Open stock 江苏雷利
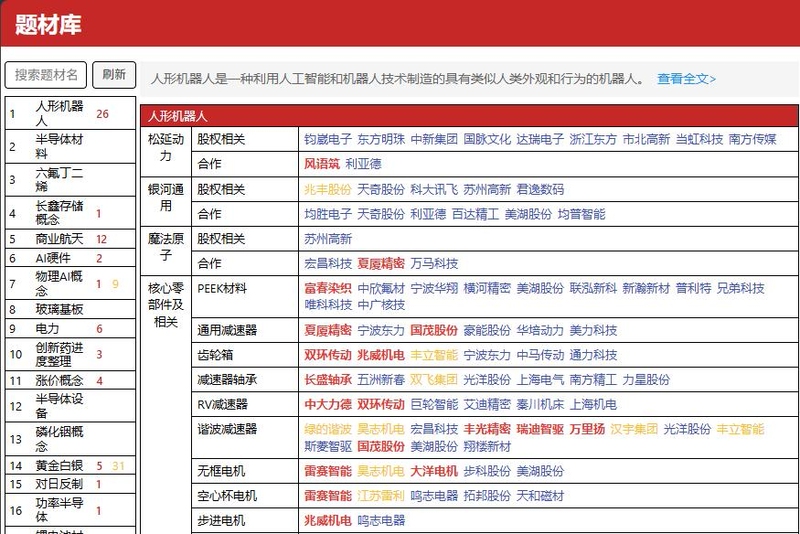Image resolution: width=800 pixels, height=534 pixels. [x=381, y=496]
